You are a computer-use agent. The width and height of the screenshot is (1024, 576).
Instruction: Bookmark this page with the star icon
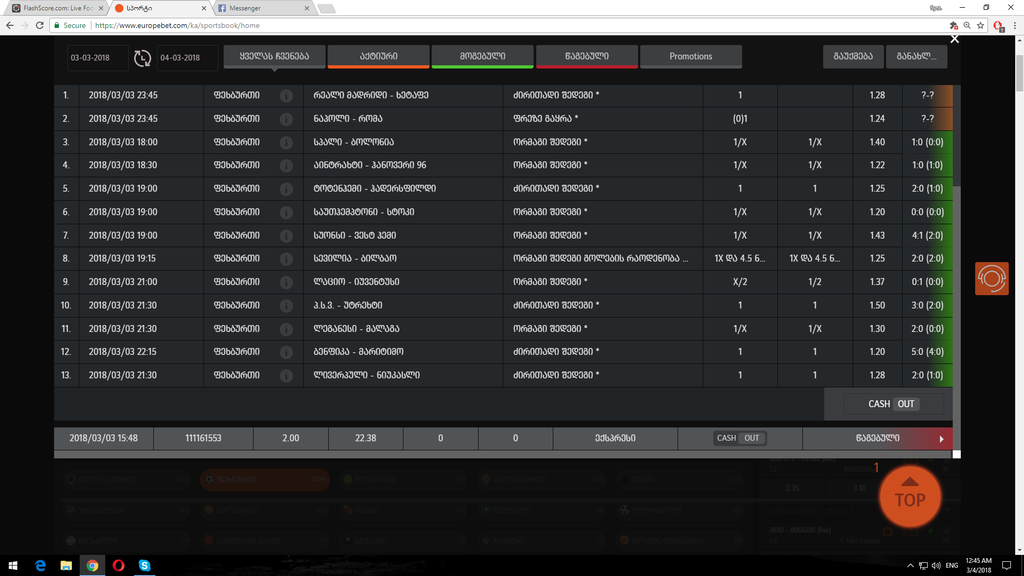click(x=980, y=25)
